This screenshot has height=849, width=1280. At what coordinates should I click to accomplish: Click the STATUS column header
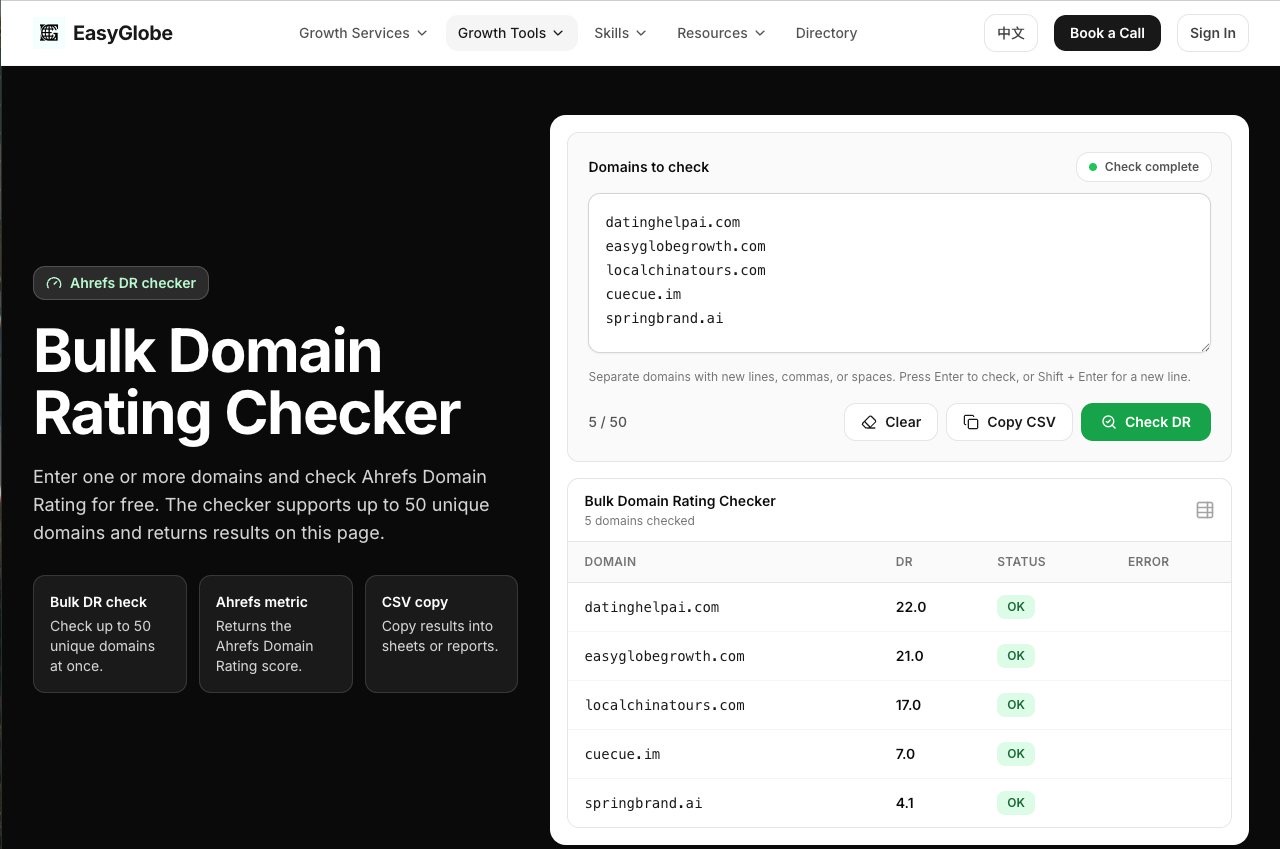tap(1021, 562)
